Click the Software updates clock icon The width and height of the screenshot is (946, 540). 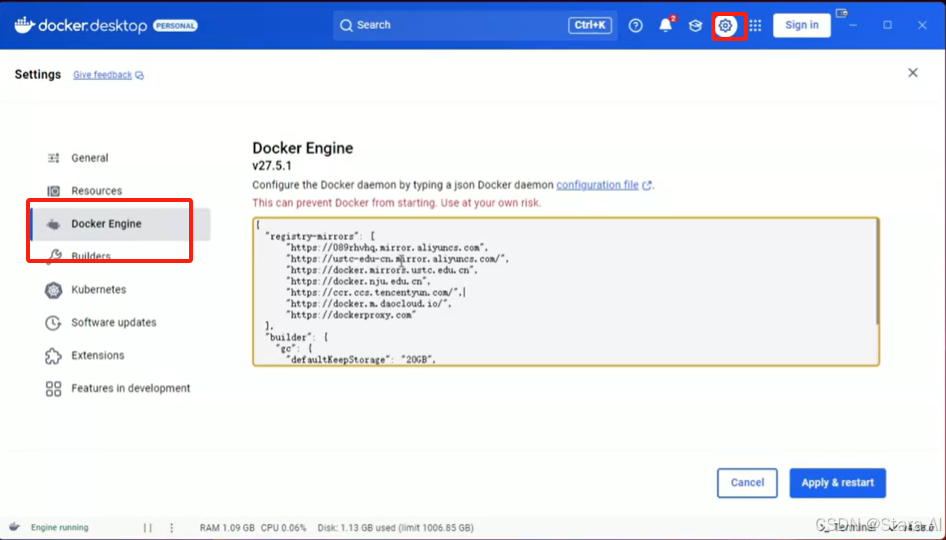pyautogui.click(x=53, y=323)
